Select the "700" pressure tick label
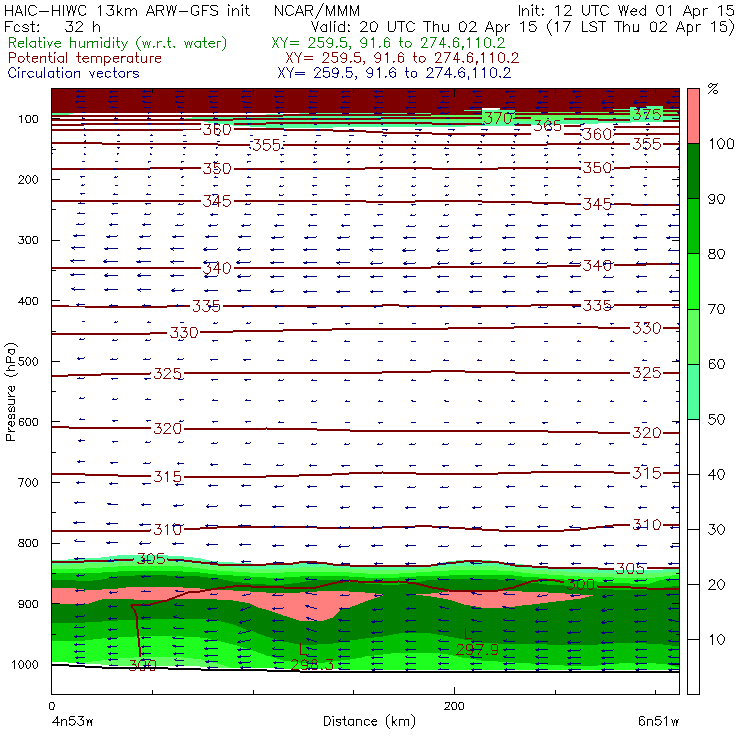The width and height of the screenshot is (740, 740). pos(28,483)
